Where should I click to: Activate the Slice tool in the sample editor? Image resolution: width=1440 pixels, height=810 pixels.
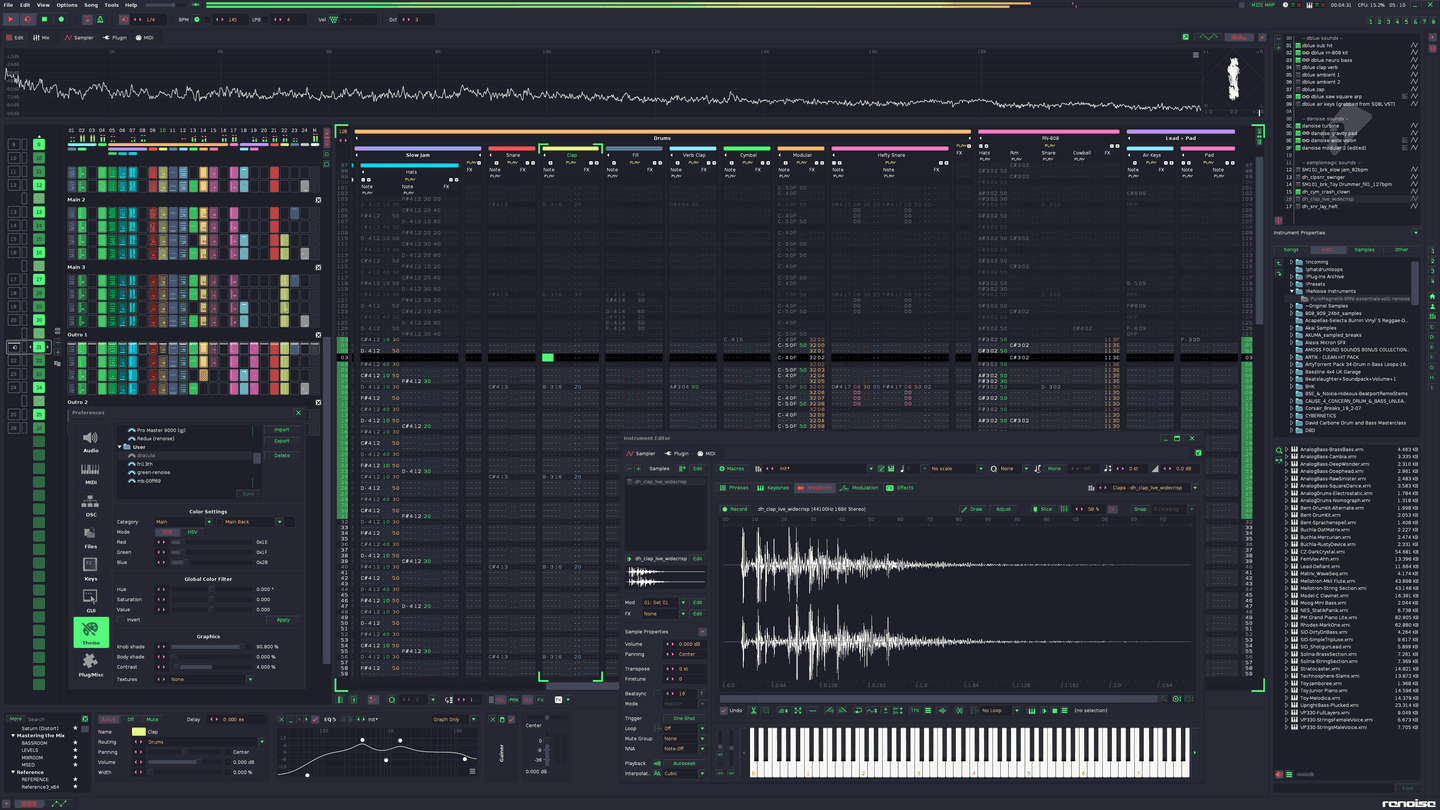(x=1043, y=509)
